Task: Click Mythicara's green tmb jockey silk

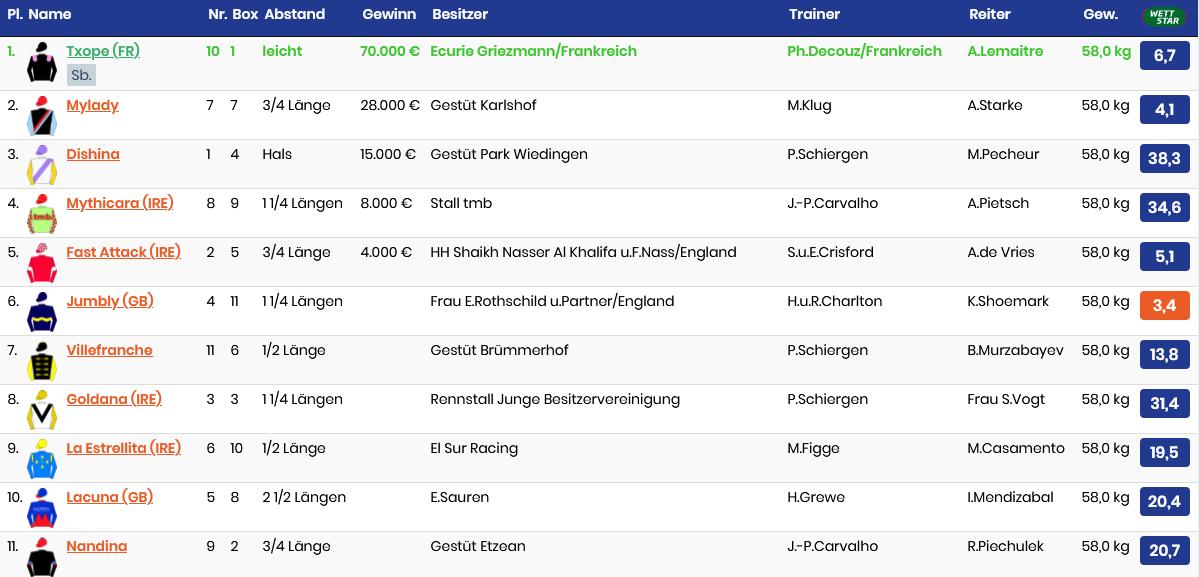Action: click(42, 214)
